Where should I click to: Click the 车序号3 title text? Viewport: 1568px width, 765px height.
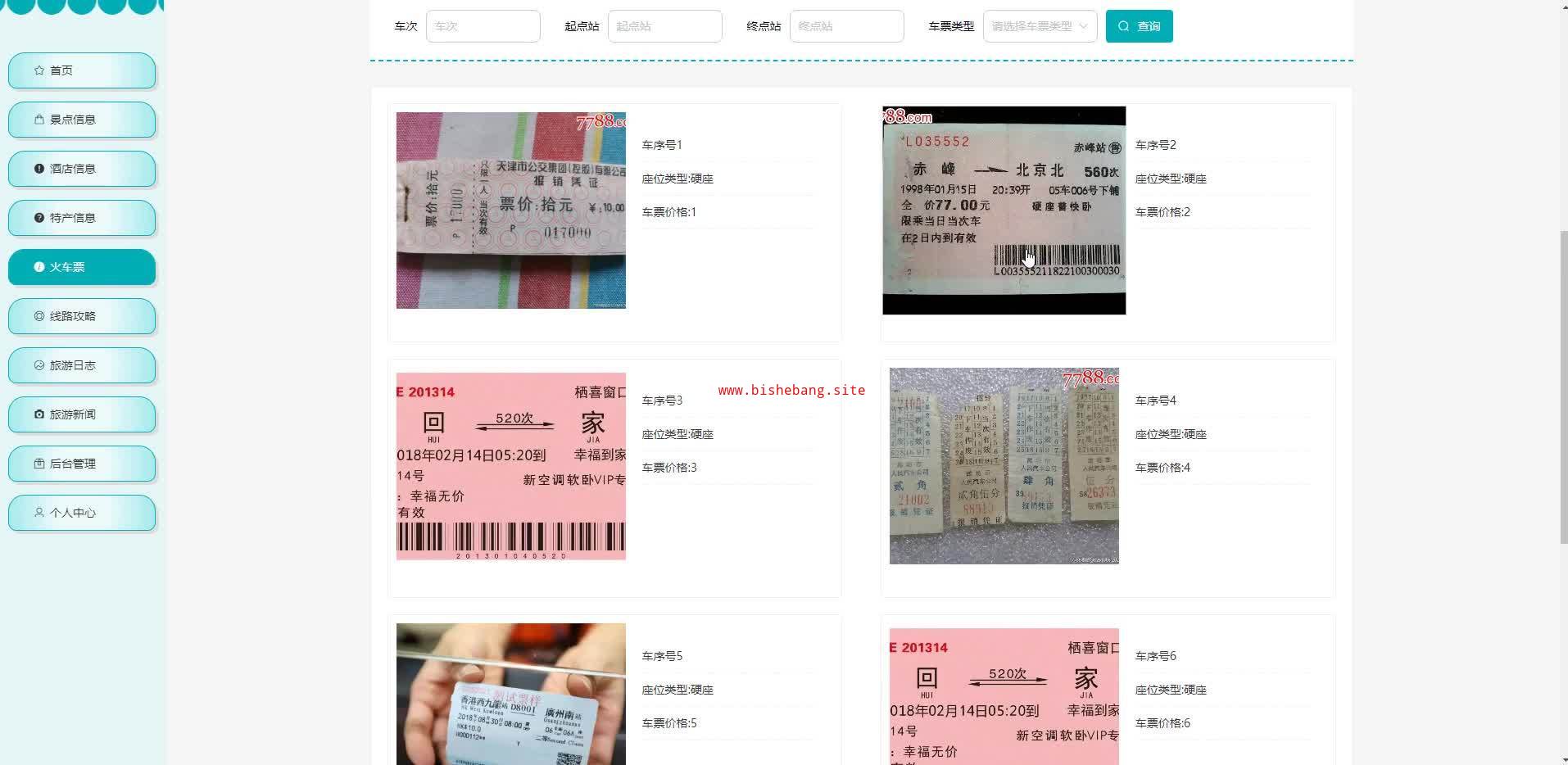pyautogui.click(x=662, y=401)
